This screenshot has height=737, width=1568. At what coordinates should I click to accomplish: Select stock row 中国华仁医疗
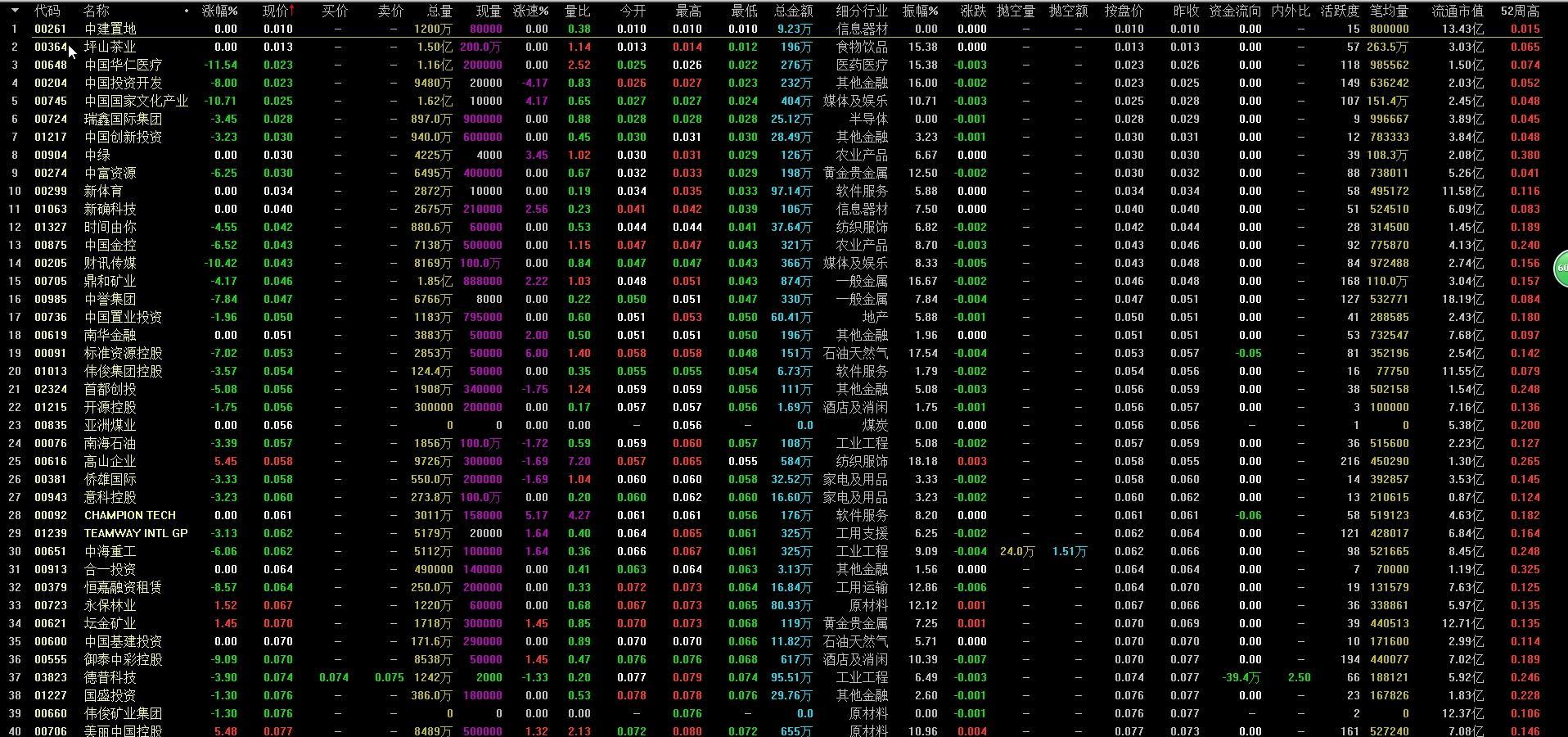click(124, 65)
